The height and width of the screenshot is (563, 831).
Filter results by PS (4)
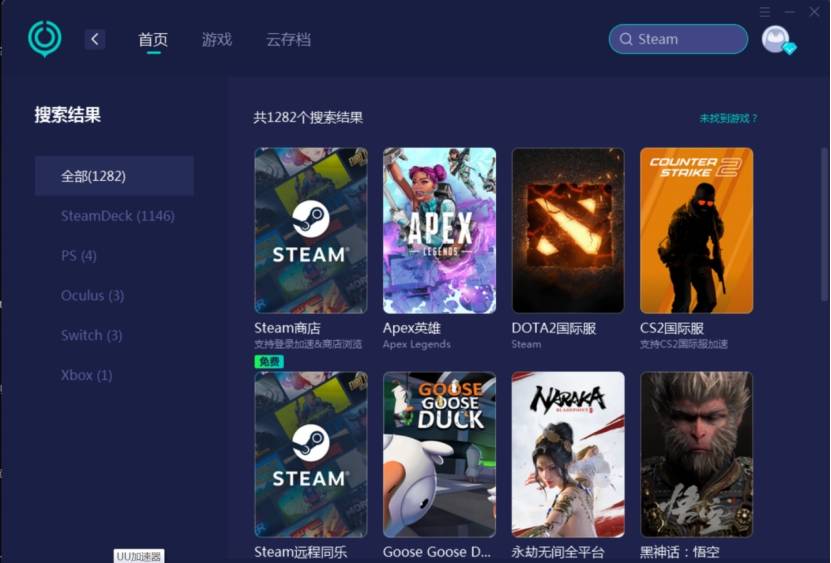tap(79, 256)
